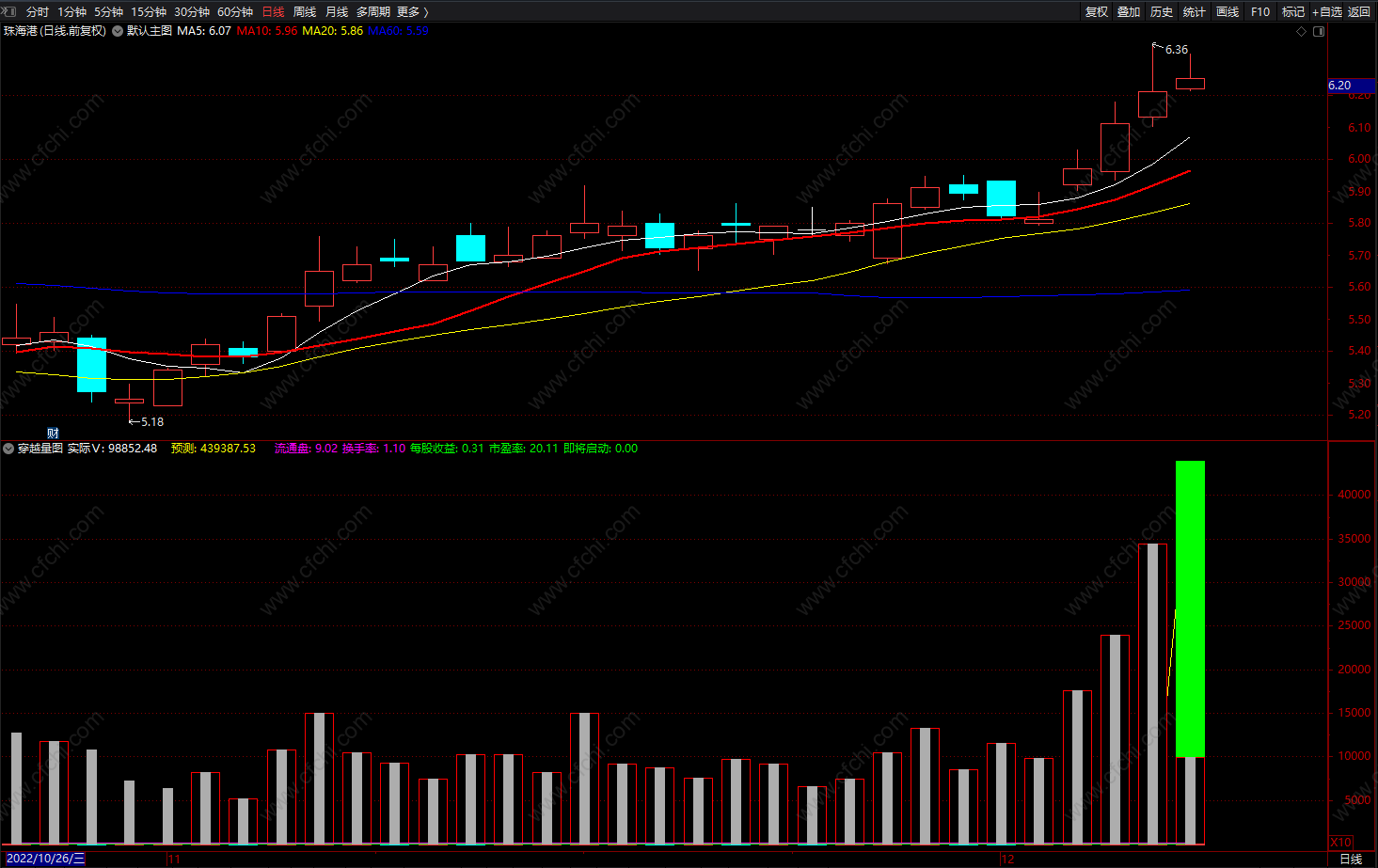Screen dimensions: 1378x868
Task: Select the 日线 daily period tab
Action: click(x=273, y=11)
